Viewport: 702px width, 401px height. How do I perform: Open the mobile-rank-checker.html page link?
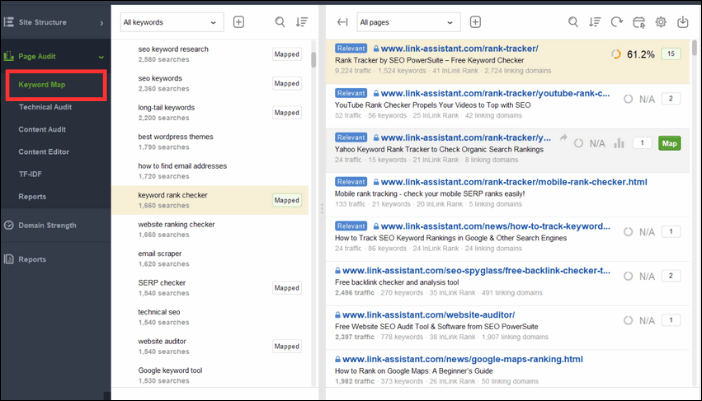point(514,182)
